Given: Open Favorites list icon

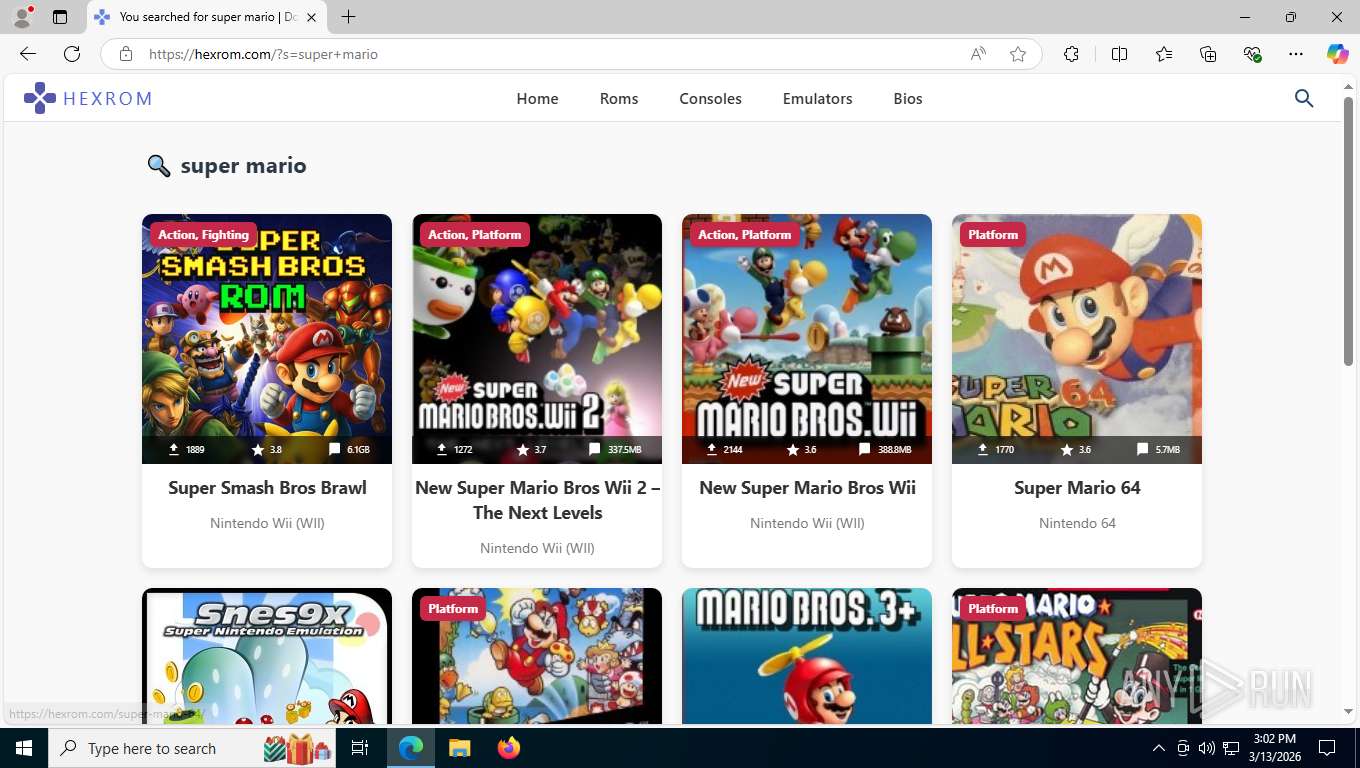Looking at the screenshot, I should pyautogui.click(x=1164, y=54).
